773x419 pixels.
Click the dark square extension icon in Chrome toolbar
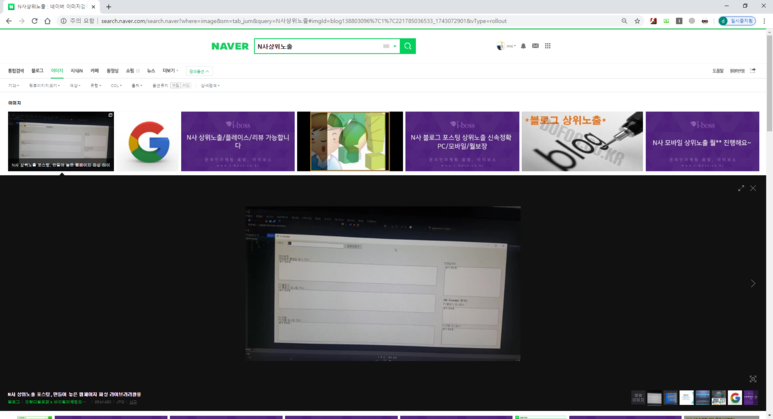click(x=679, y=21)
